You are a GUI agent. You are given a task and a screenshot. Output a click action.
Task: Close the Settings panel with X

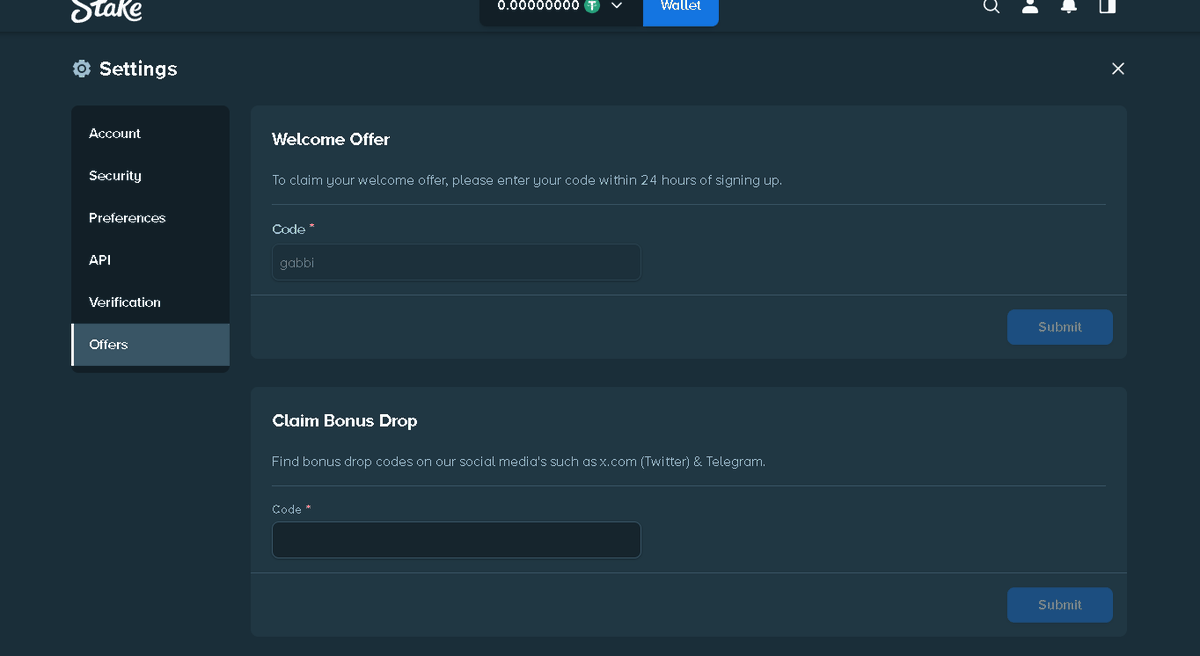pyautogui.click(x=1118, y=68)
